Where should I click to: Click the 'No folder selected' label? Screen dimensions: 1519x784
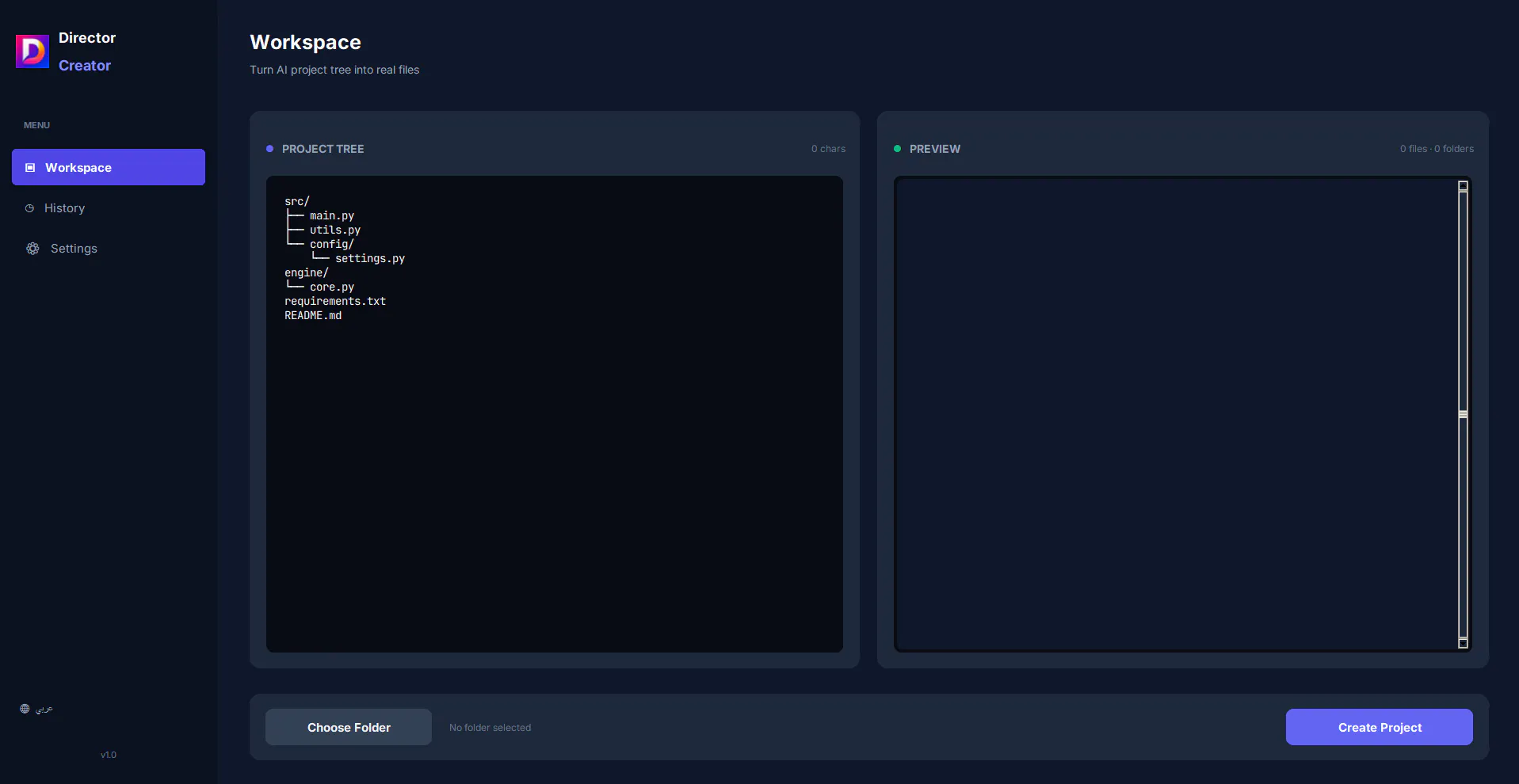[490, 728]
